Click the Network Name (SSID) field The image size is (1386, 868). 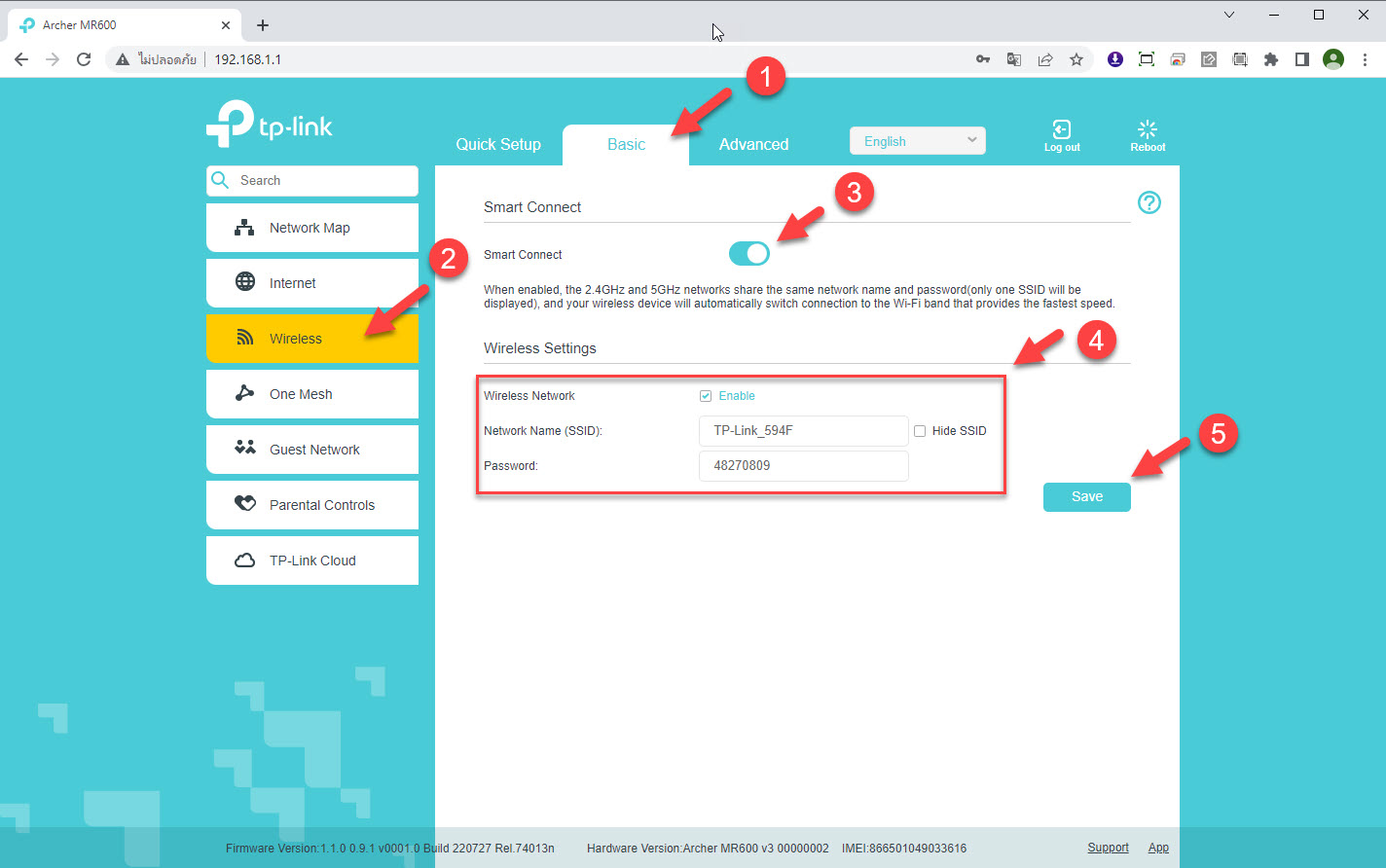click(x=804, y=431)
